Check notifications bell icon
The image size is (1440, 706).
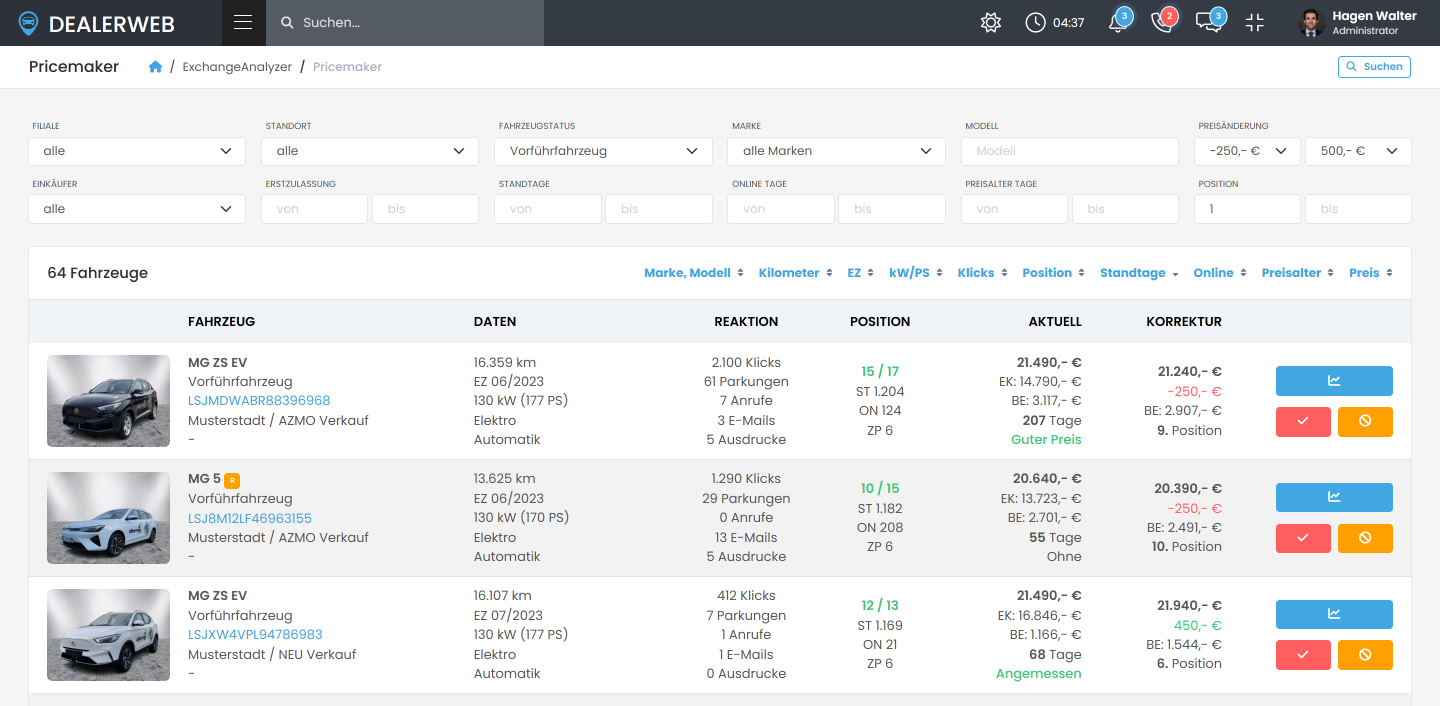[1118, 22]
